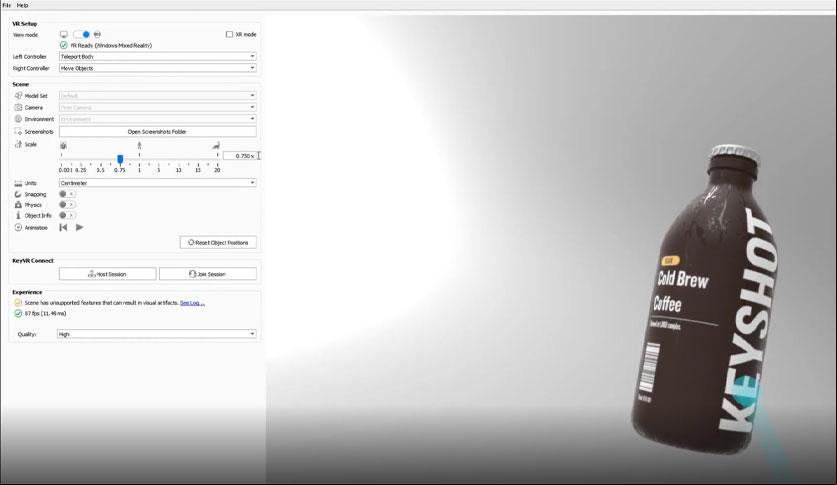Click the orange warning check icon

pyautogui.click(x=18, y=303)
